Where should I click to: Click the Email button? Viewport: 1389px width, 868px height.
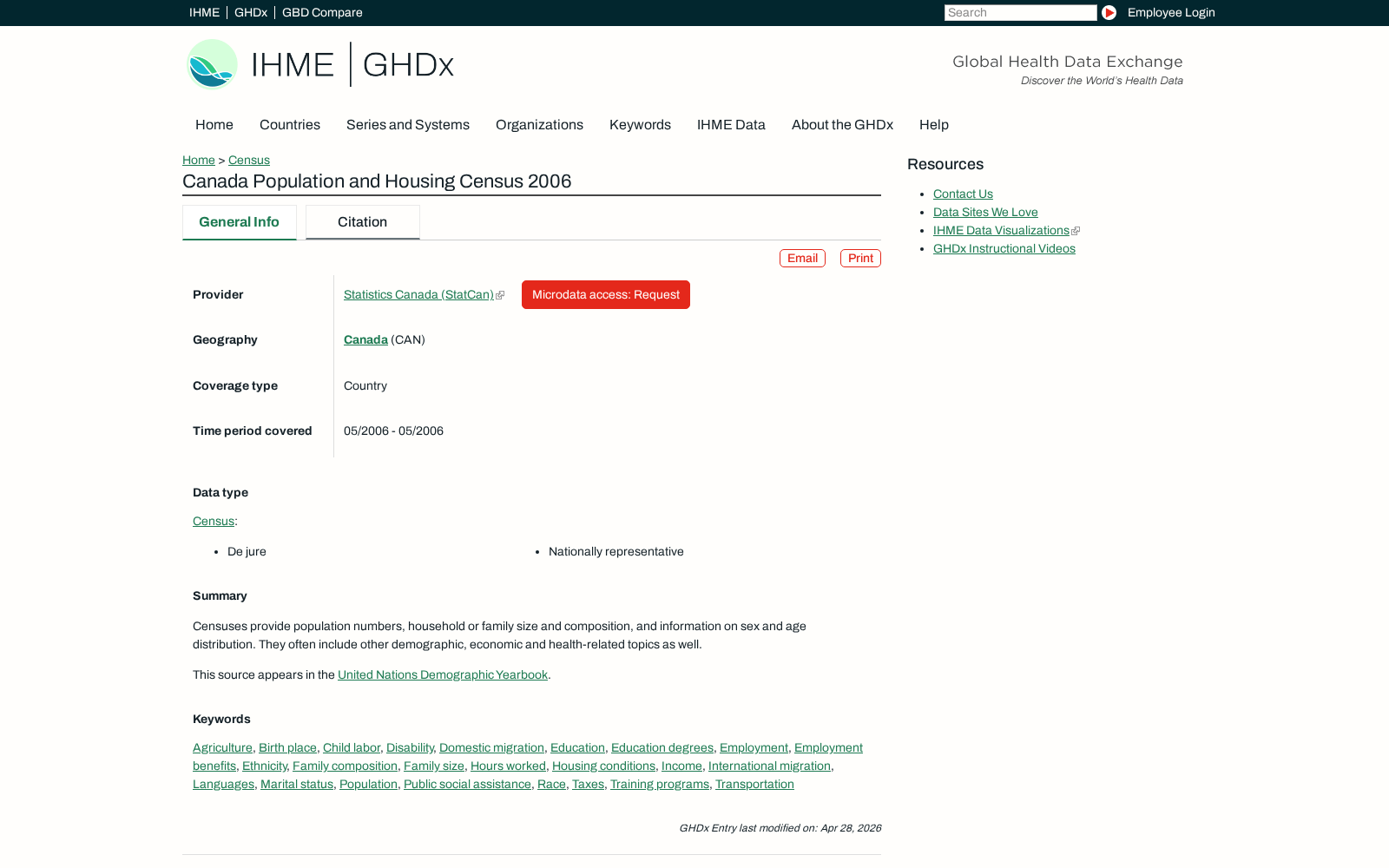[802, 258]
